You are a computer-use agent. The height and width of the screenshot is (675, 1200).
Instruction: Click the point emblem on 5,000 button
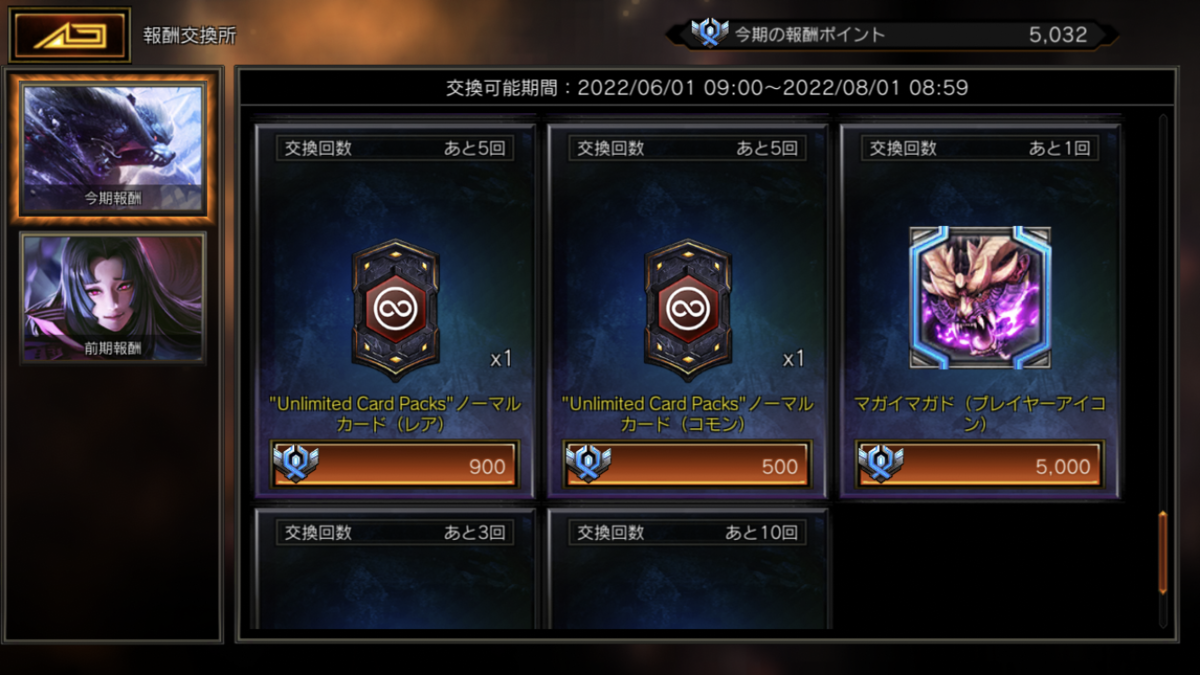[x=881, y=465]
